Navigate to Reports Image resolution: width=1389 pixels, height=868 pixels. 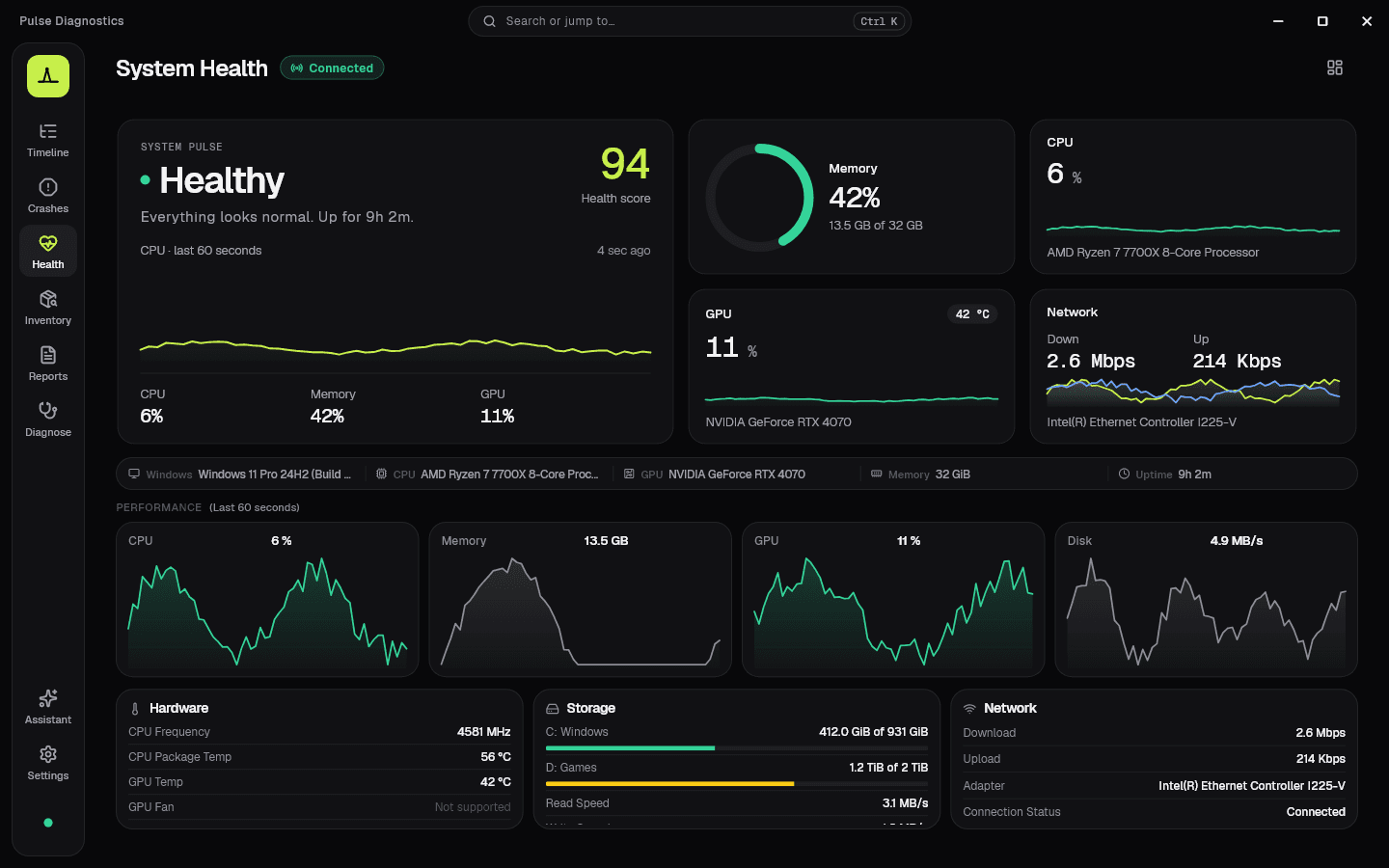(48, 365)
